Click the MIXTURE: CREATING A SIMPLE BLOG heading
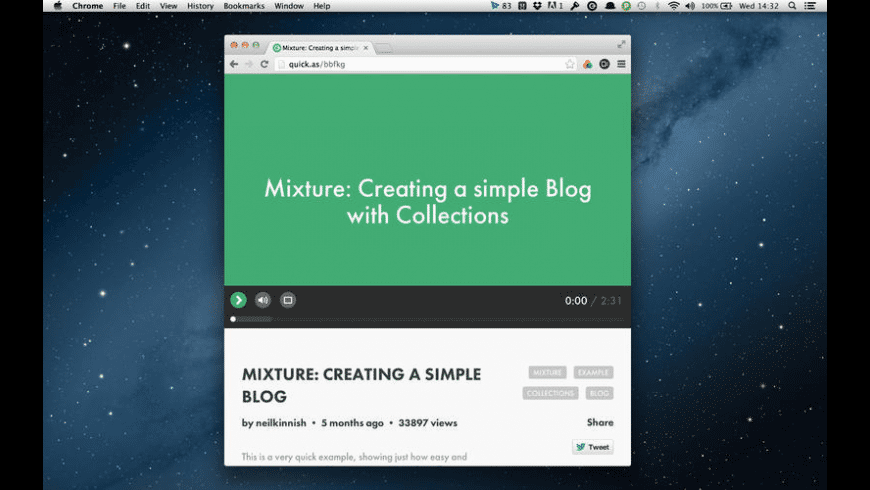This screenshot has height=490, width=870. pyautogui.click(x=361, y=385)
